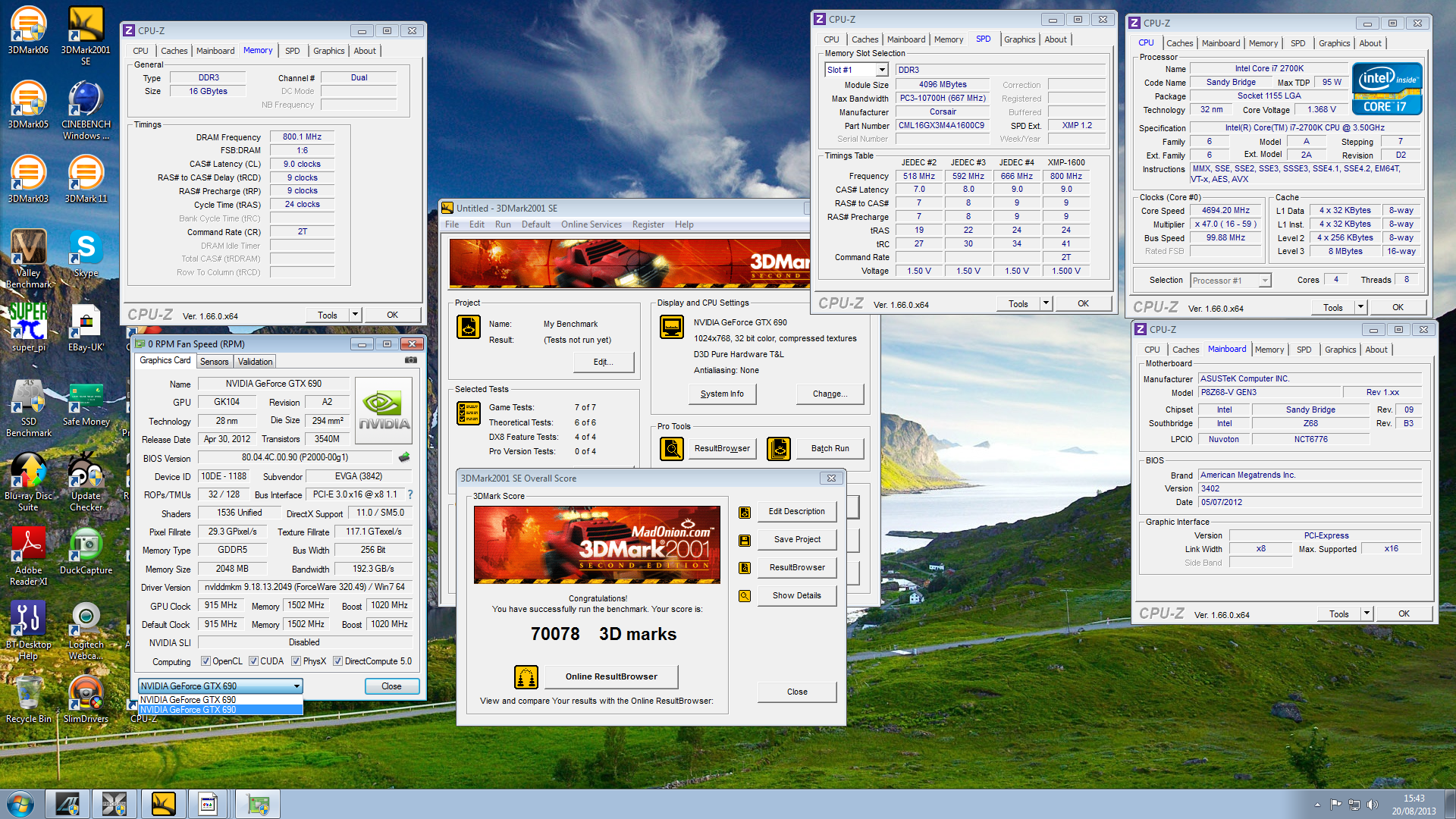Click the Online ResultBrowser icon in score dialog
This screenshot has width=1456, height=819.
tap(526, 676)
